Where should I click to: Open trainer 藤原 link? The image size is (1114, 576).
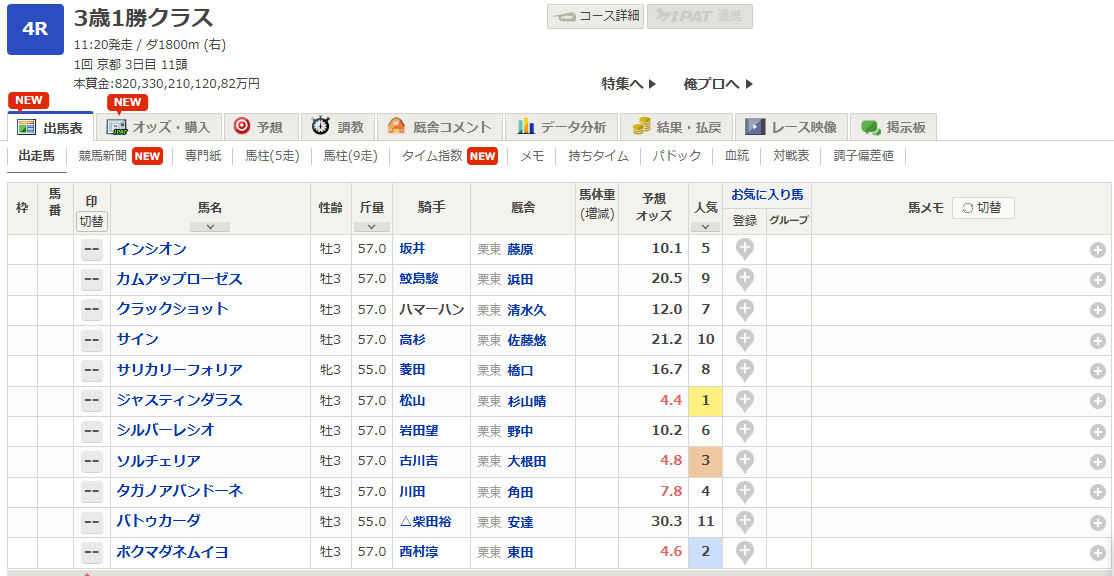(x=520, y=250)
